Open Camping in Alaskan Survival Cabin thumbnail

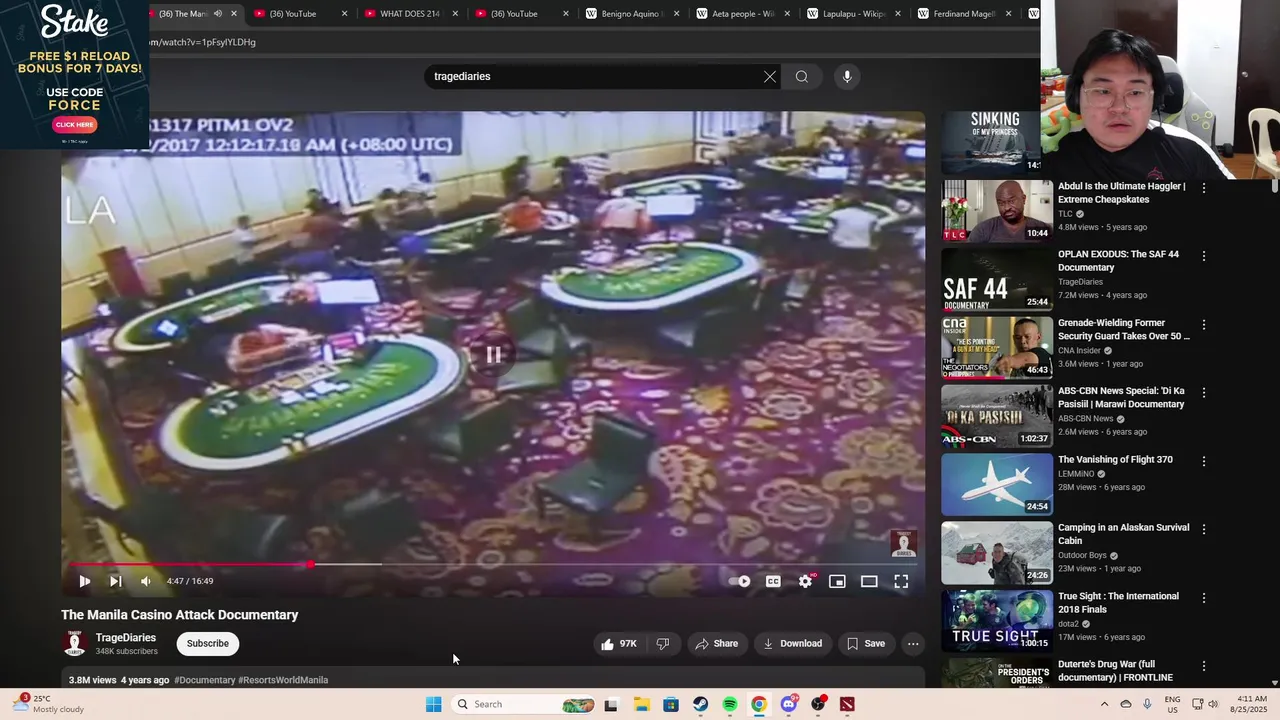pyautogui.click(x=997, y=553)
